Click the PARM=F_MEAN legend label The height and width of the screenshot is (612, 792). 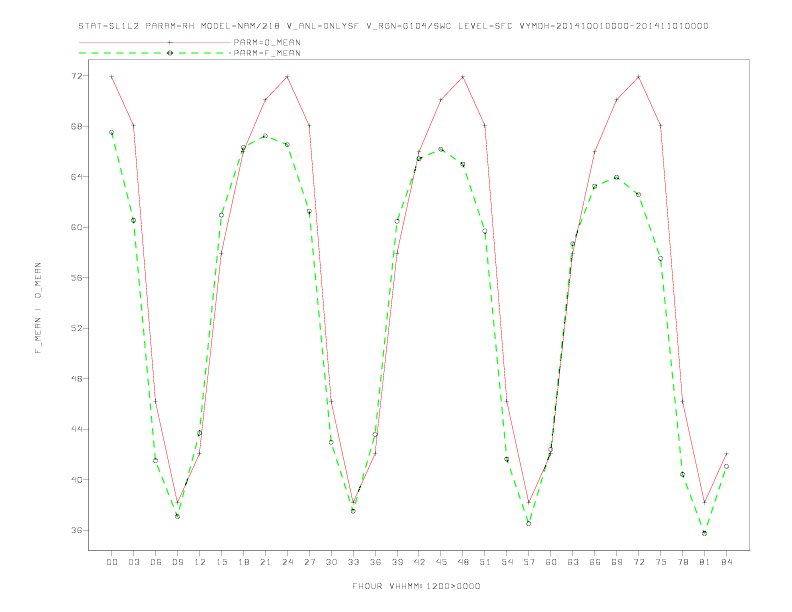267,53
